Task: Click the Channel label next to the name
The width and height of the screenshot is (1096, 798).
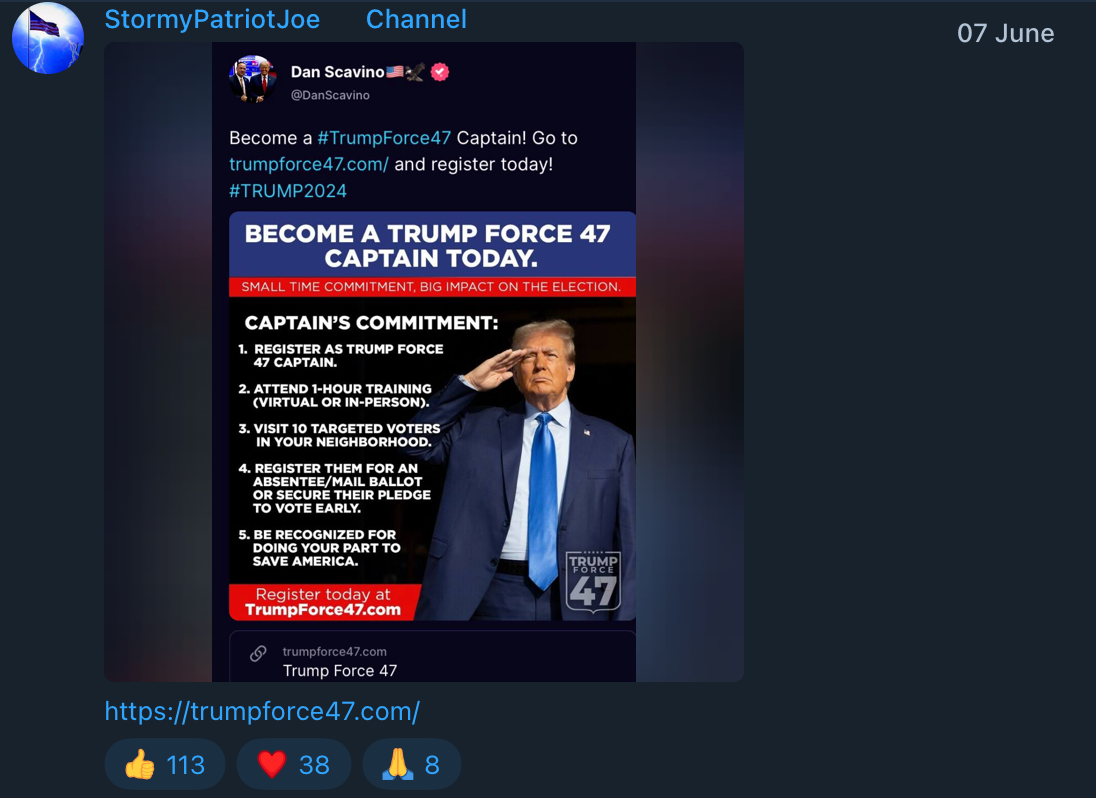Action: (416, 19)
